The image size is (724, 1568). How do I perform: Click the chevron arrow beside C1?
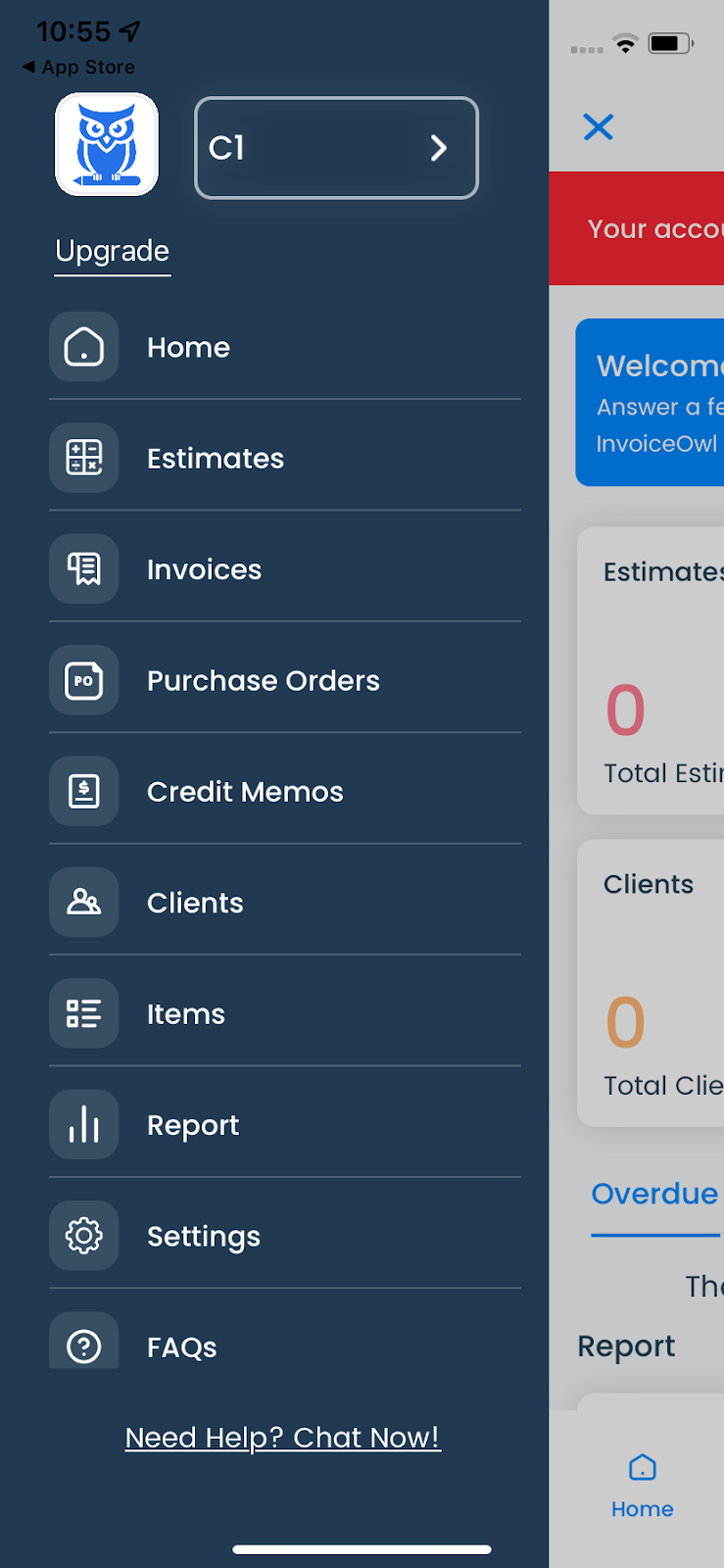click(439, 148)
